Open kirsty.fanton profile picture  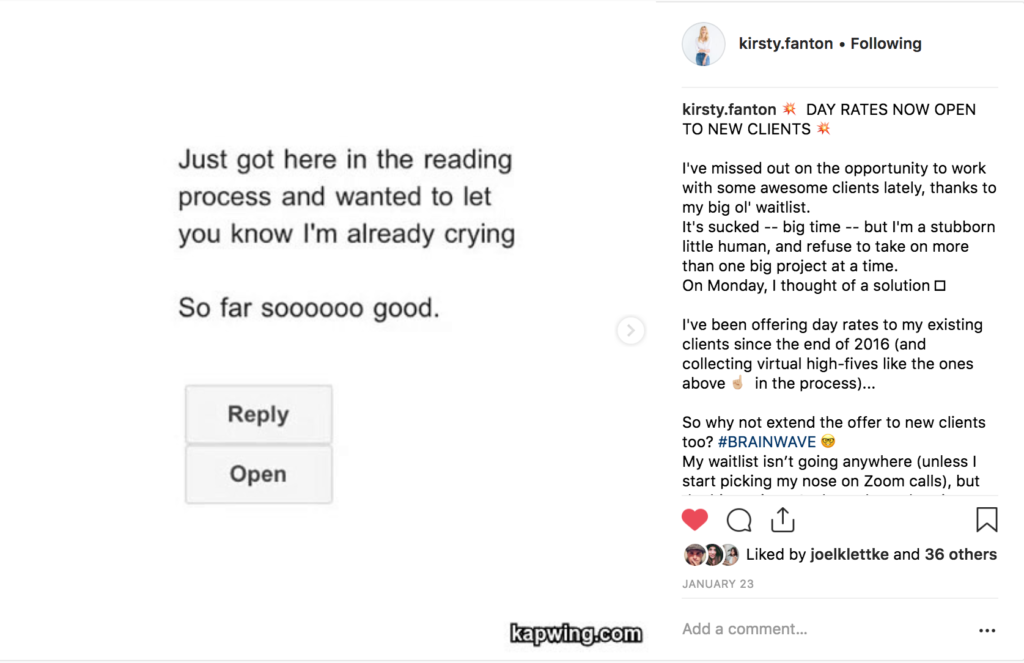coord(703,44)
